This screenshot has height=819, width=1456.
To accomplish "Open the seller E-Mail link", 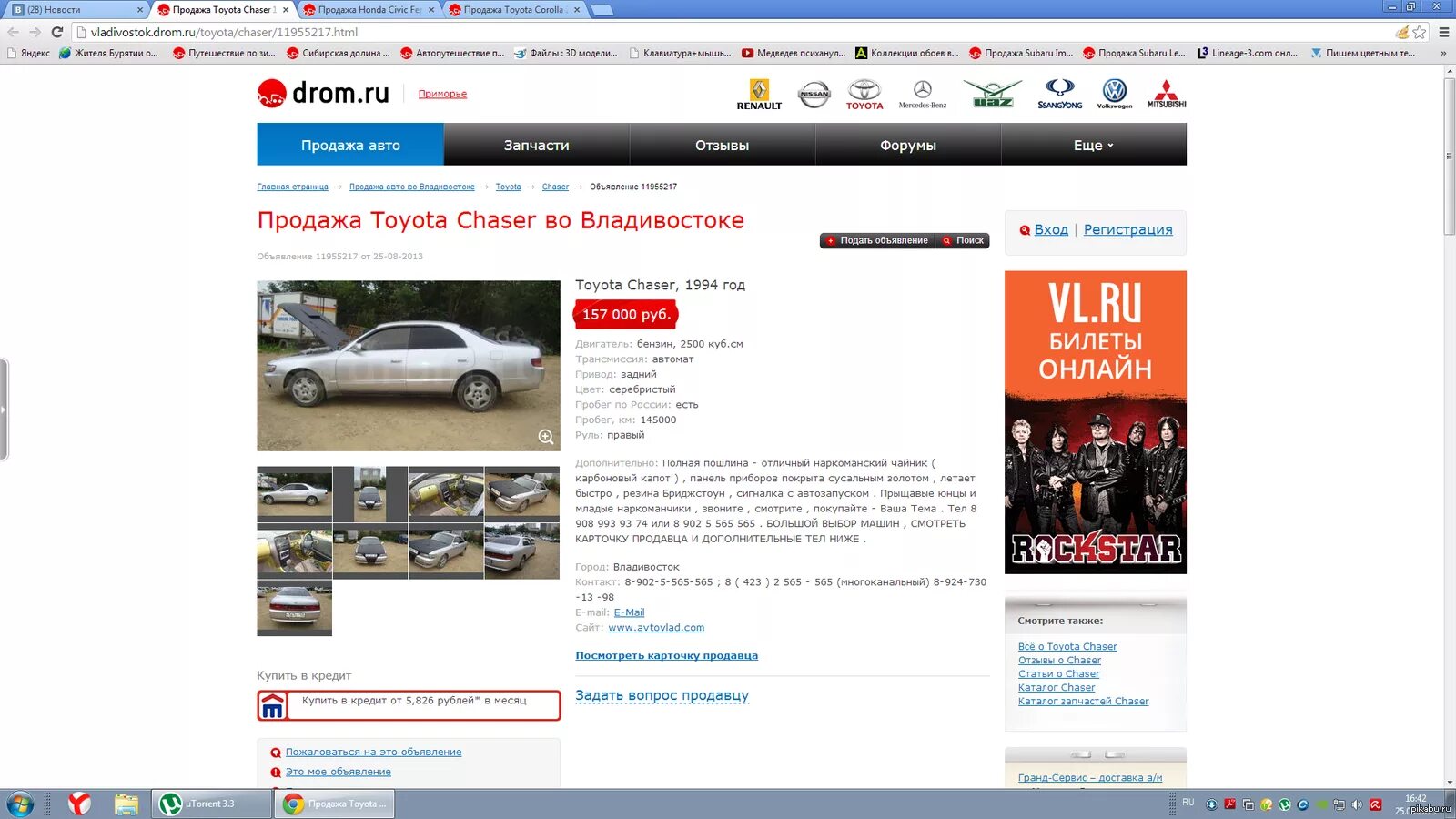I will pyautogui.click(x=629, y=612).
